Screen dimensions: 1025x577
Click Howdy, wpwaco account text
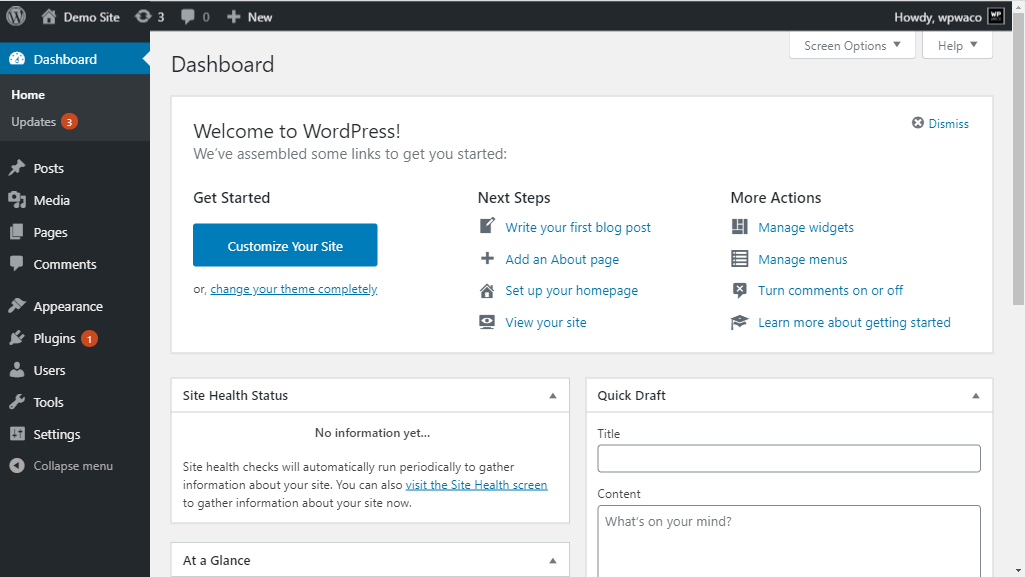[x=937, y=17]
